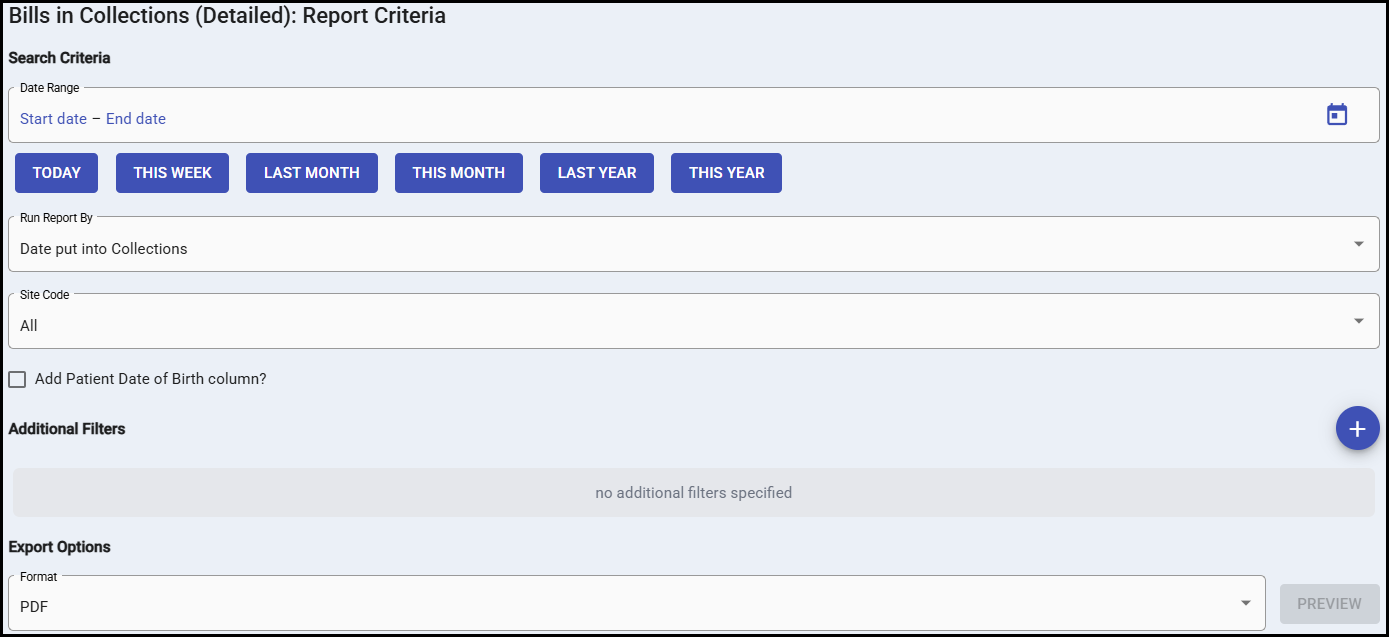The image size is (1389, 637).
Task: Click the Start date field
Action: (x=53, y=119)
